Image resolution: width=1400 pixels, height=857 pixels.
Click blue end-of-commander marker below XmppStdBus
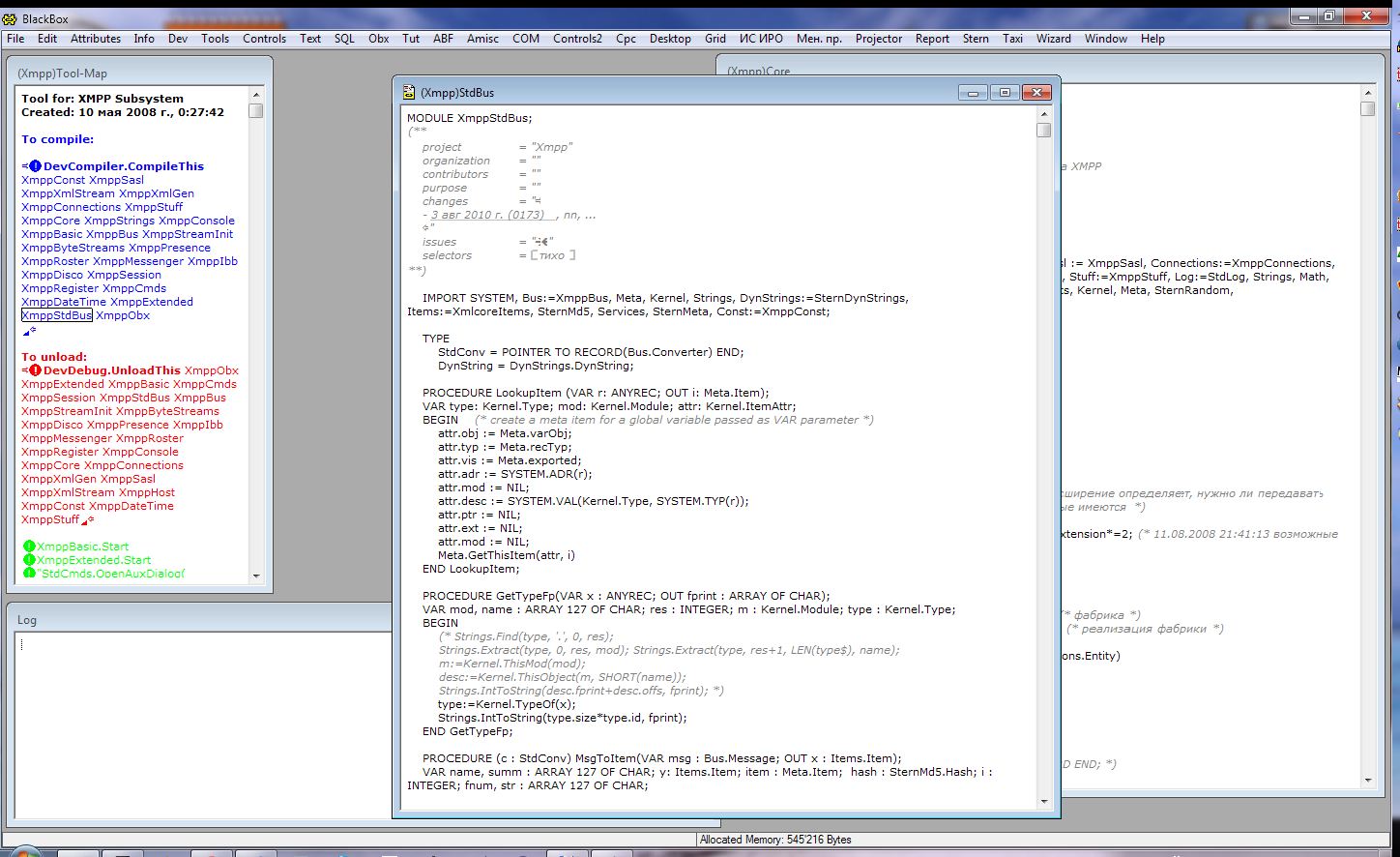pyautogui.click(x=29, y=331)
